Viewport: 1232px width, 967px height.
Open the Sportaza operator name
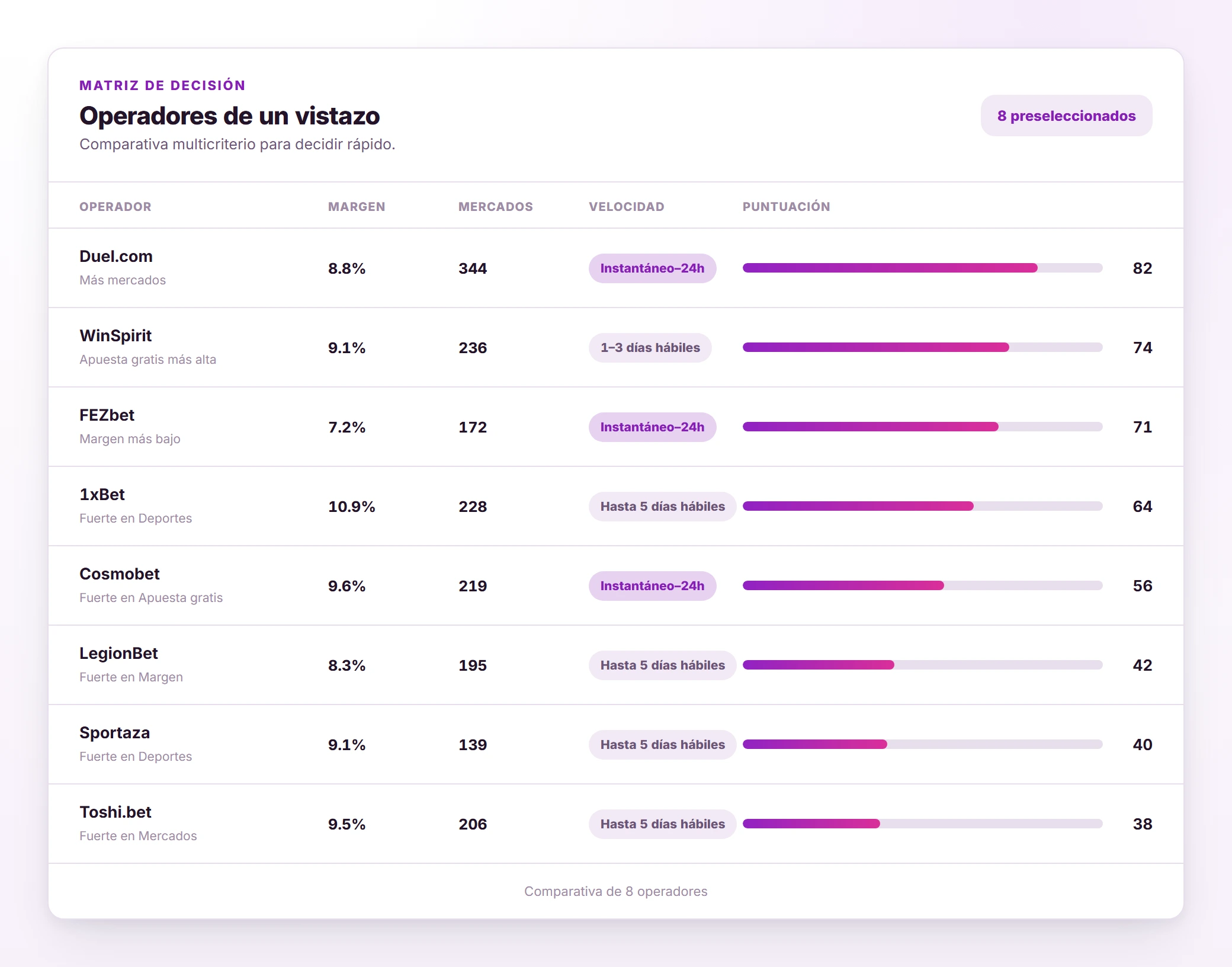click(114, 733)
